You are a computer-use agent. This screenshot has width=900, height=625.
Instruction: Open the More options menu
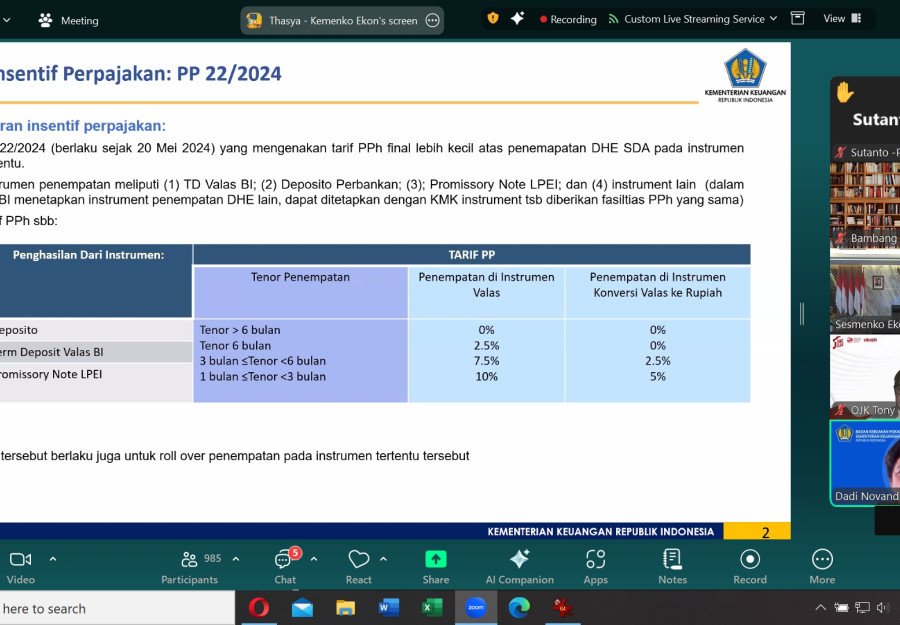coord(822,566)
